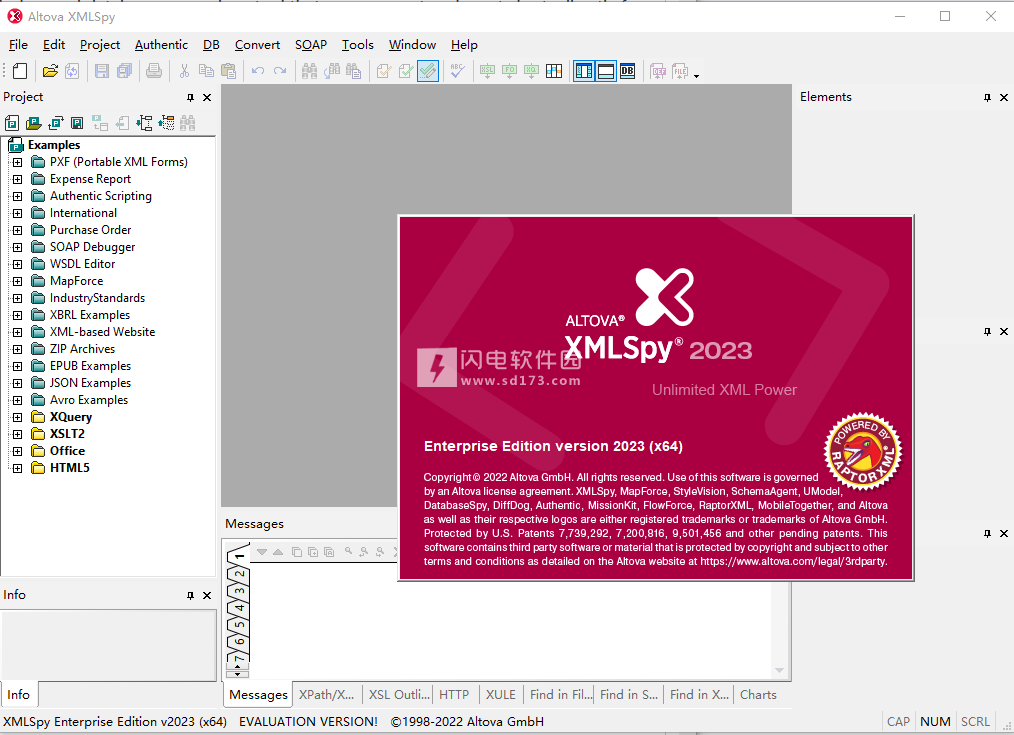
Task: Select the WSDL Editor folder label
Action: 82,264
